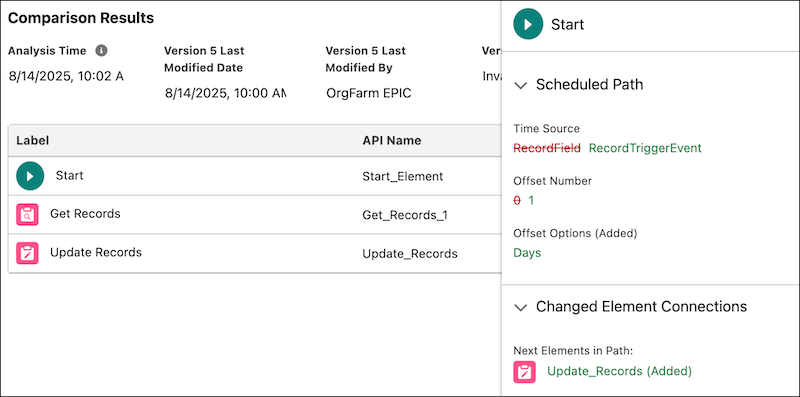The width and height of the screenshot is (800, 397).
Task: Click the Days offset option value
Action: click(x=527, y=253)
